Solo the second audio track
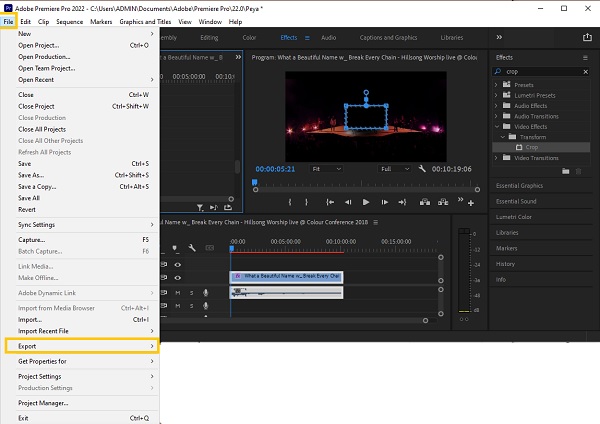The height and width of the screenshot is (424, 600). point(191,306)
